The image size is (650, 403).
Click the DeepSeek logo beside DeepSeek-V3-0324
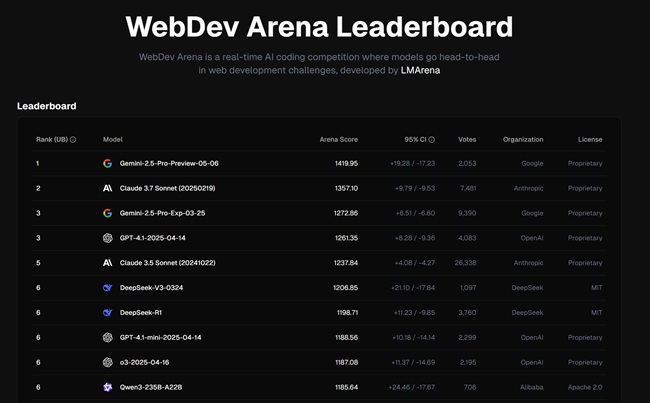click(107, 287)
